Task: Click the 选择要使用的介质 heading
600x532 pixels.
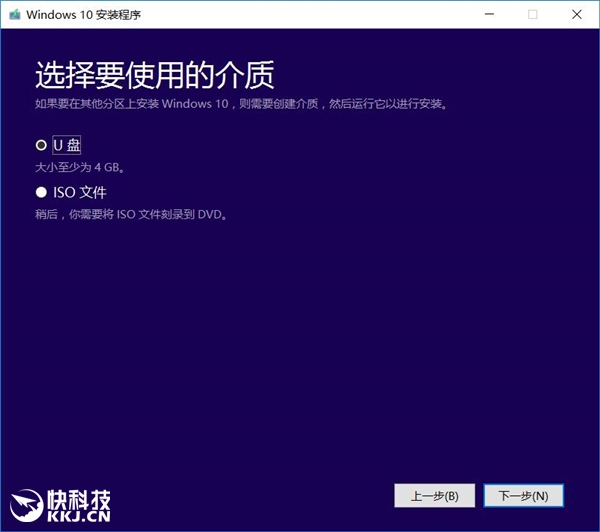Action: coord(155,75)
